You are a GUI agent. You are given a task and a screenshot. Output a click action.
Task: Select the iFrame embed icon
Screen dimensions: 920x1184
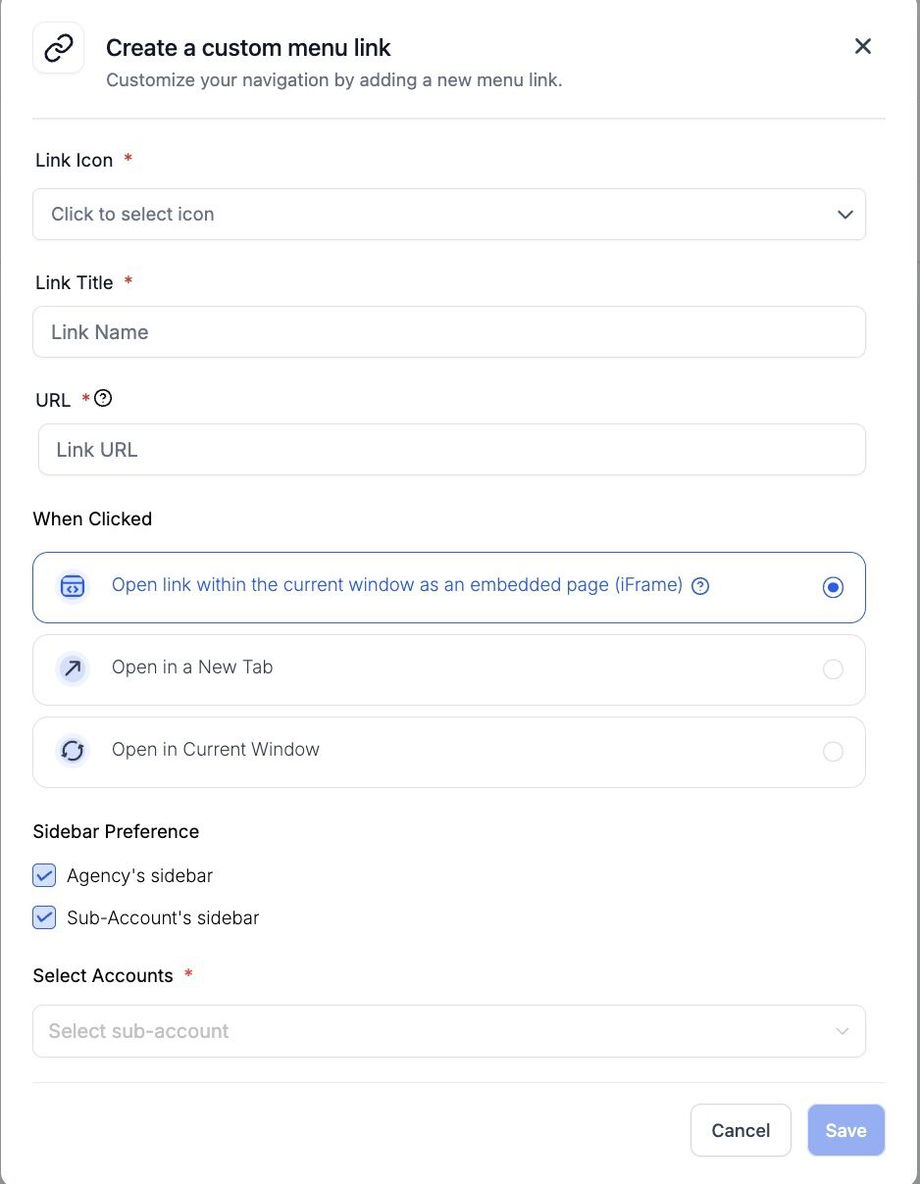coord(71,585)
